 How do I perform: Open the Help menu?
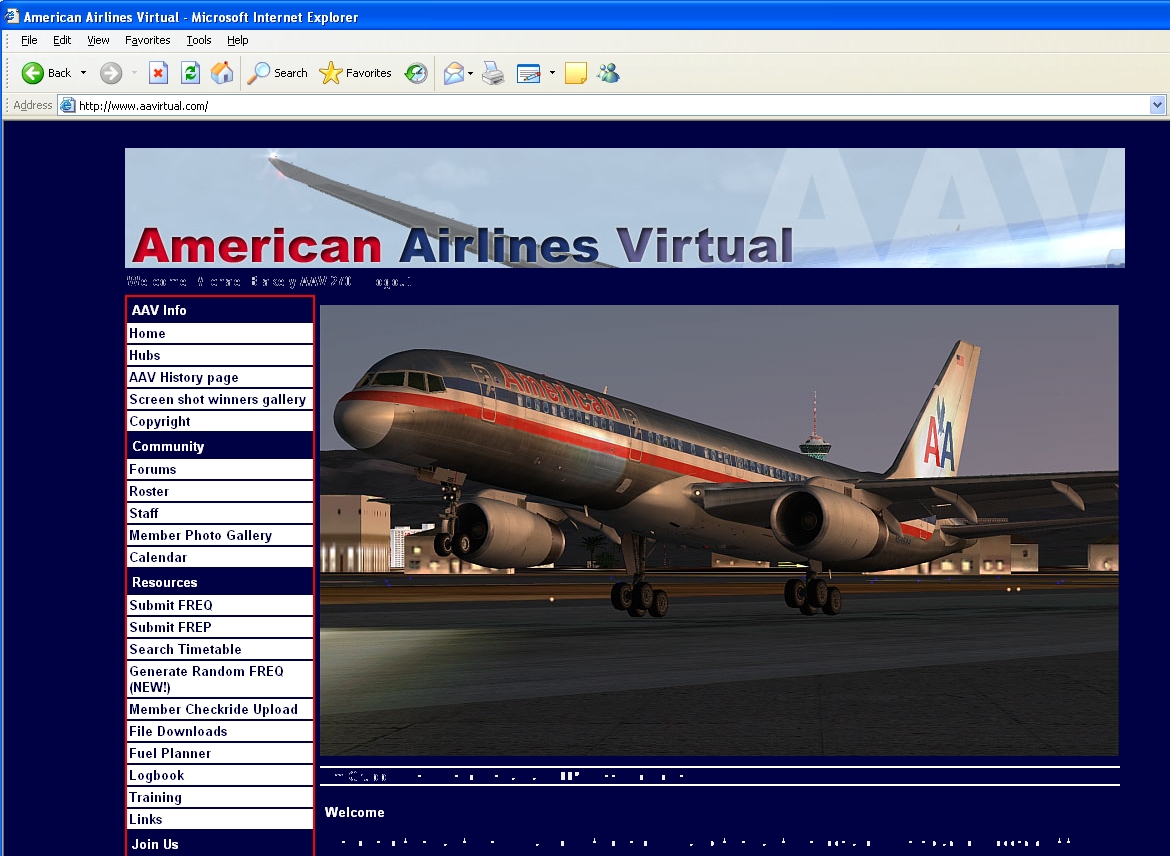[x=237, y=40]
